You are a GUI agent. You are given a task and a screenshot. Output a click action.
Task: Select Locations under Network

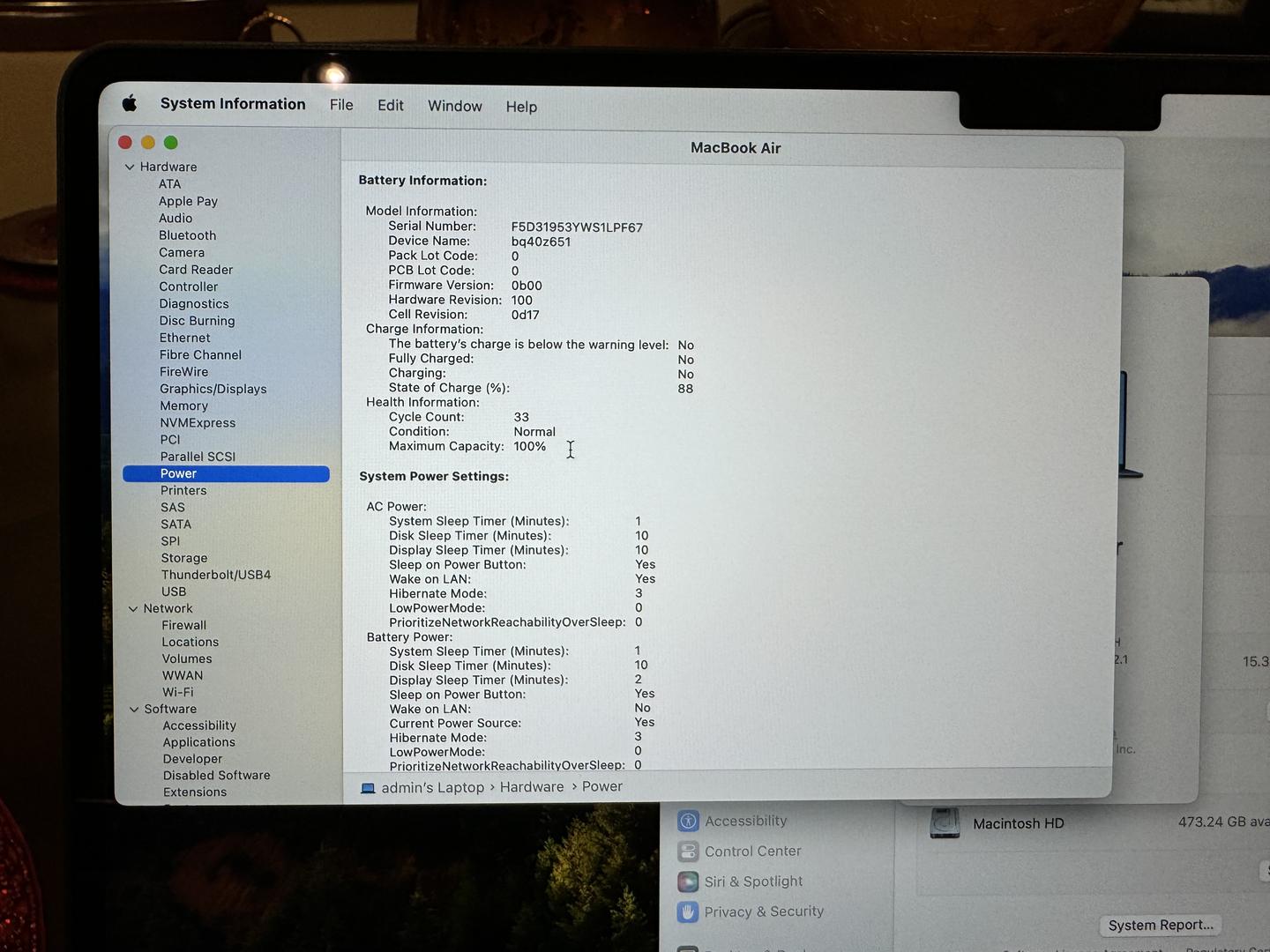point(190,642)
